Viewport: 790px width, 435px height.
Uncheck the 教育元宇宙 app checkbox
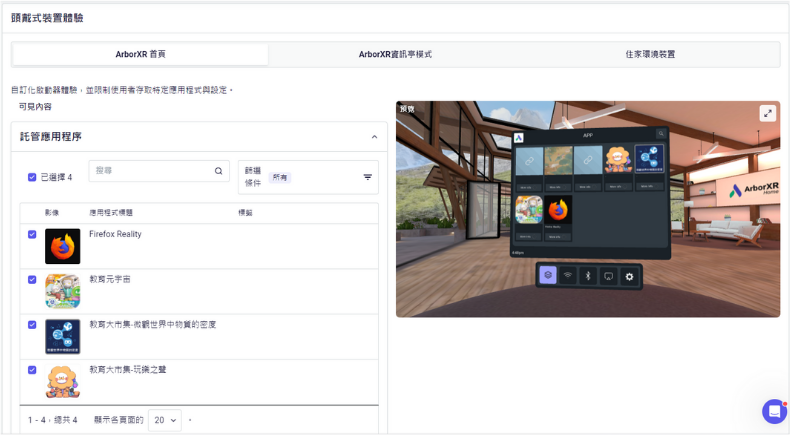(x=32, y=279)
